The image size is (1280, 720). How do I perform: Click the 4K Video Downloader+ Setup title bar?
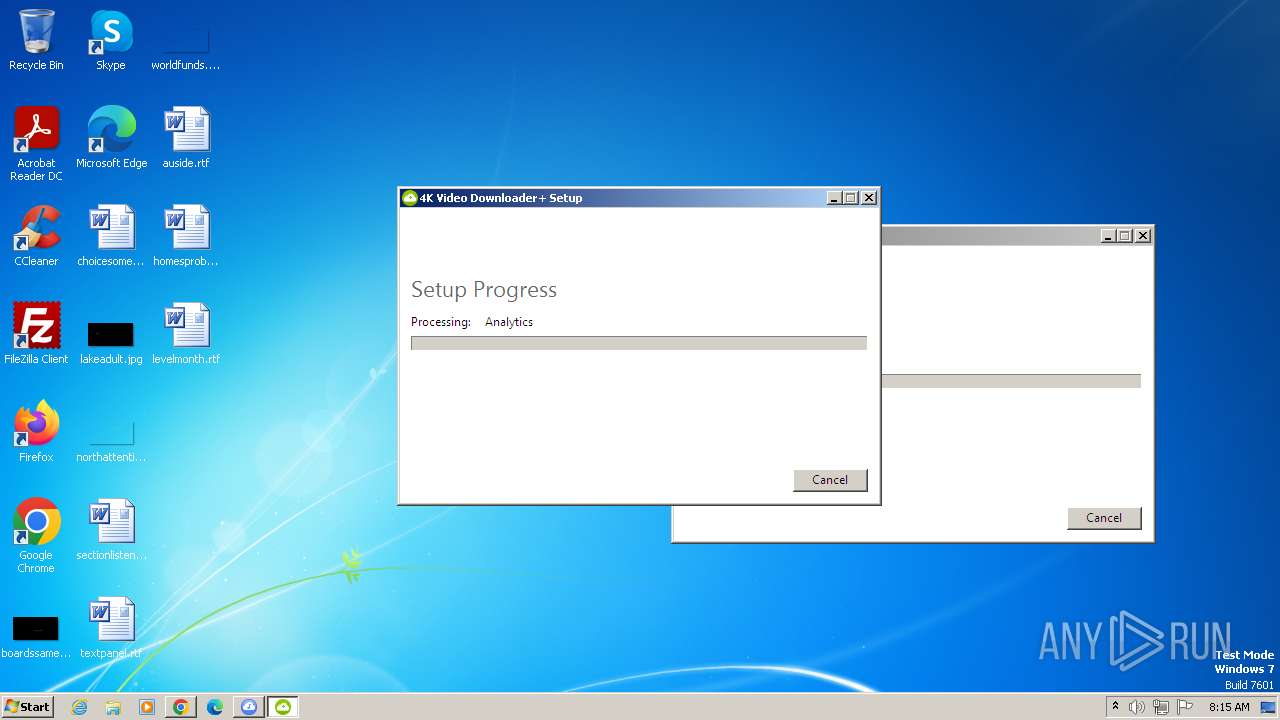pyautogui.click(x=639, y=198)
